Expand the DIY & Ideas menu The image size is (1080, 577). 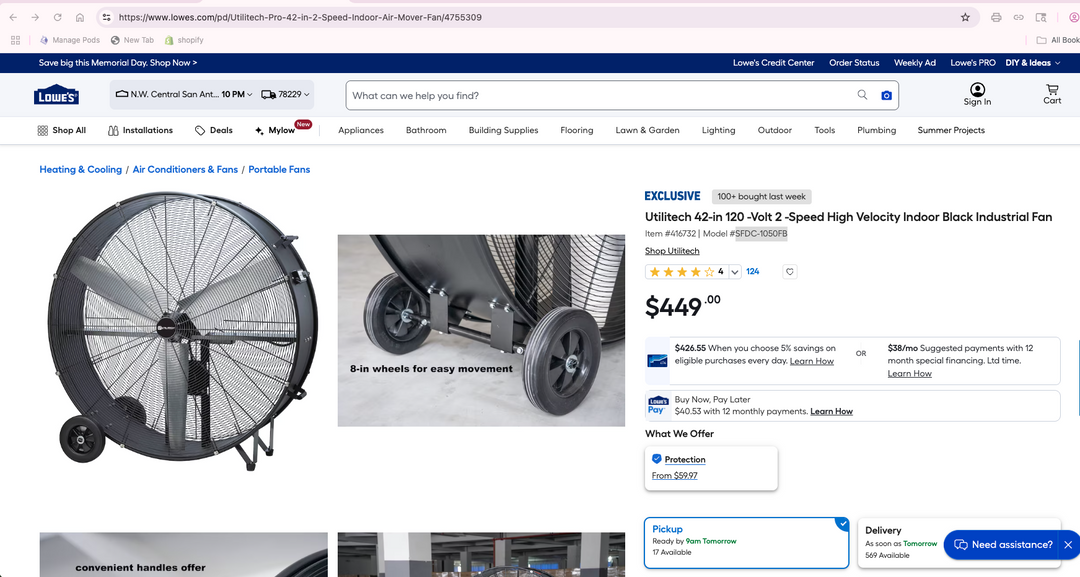(1032, 63)
